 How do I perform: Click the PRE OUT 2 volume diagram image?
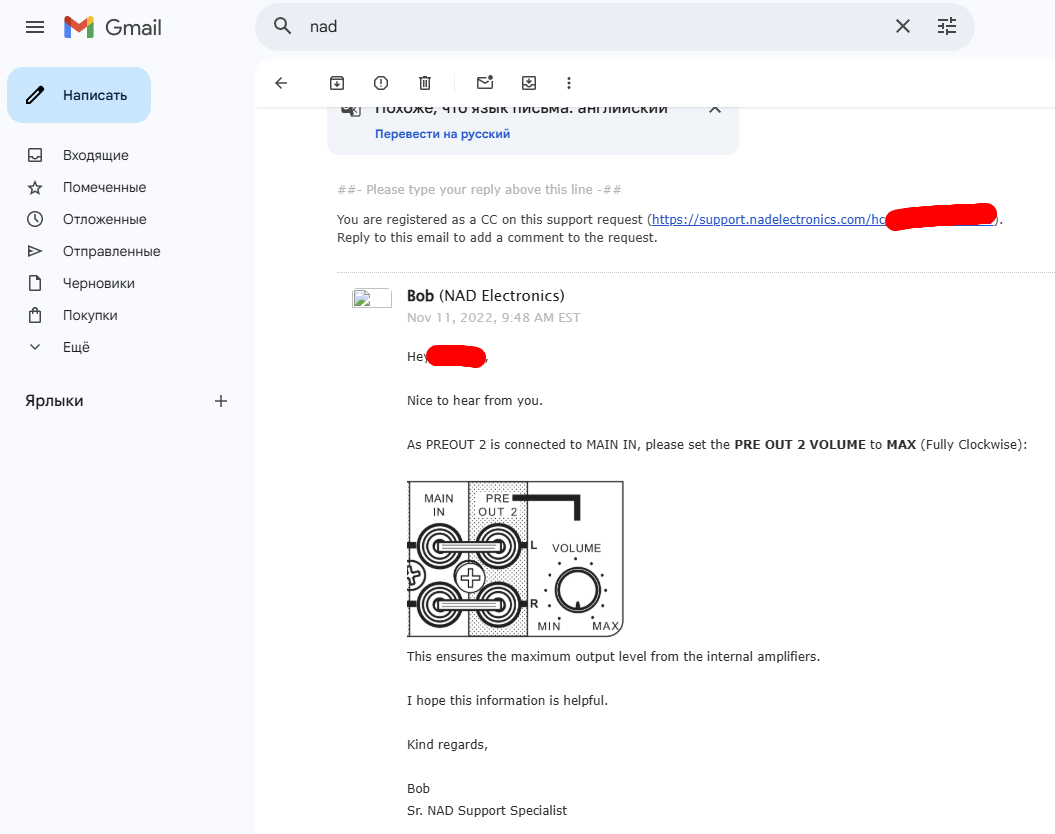click(x=515, y=559)
